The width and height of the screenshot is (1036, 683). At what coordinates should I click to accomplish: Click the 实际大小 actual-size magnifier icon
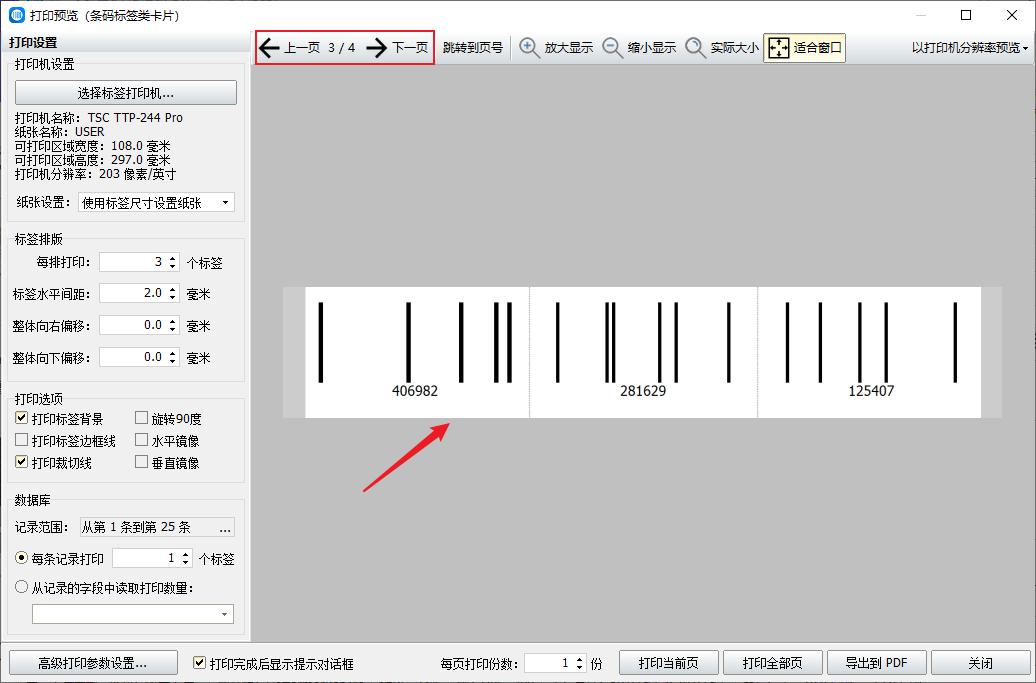pyautogui.click(x=695, y=46)
